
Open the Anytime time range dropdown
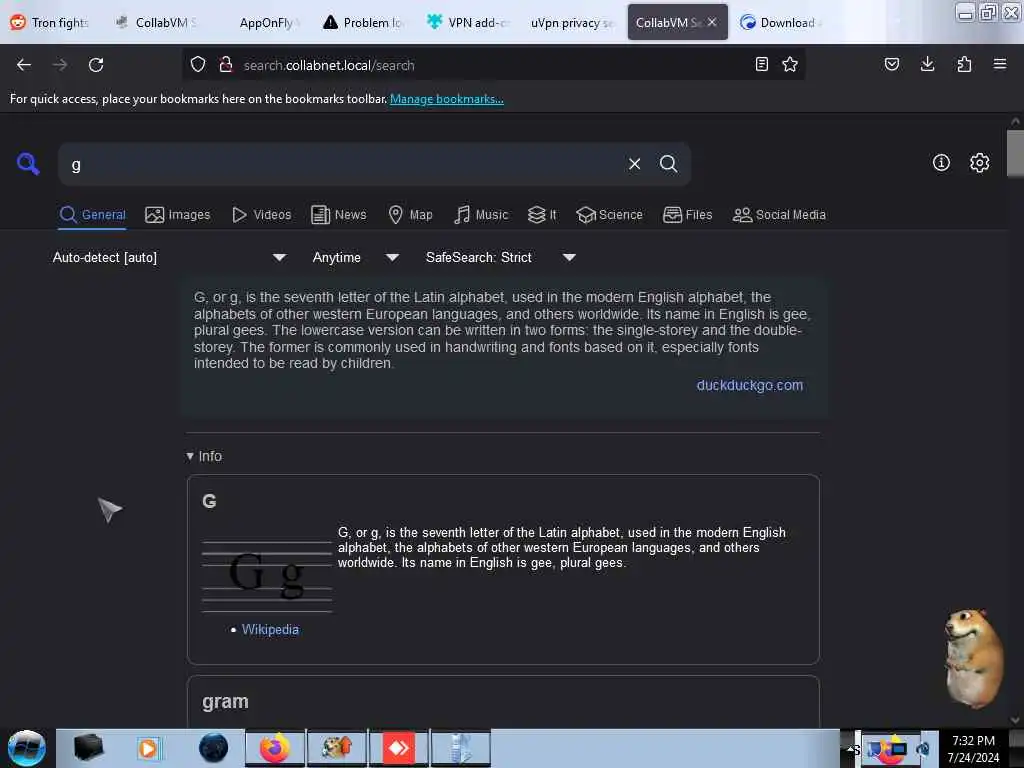356,257
